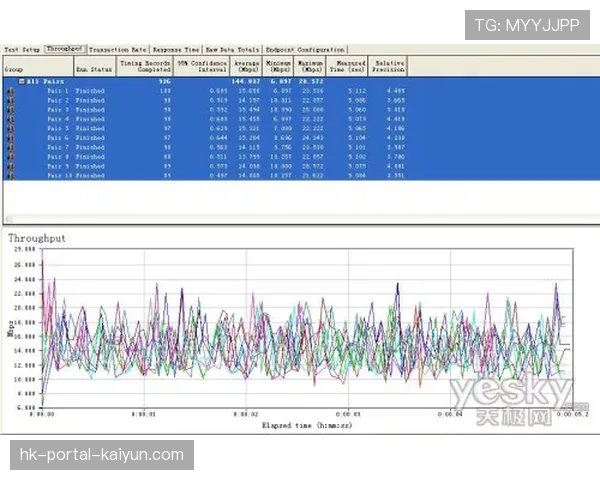
Task: Click the pair icon beside Pair 10
Action: point(12,176)
